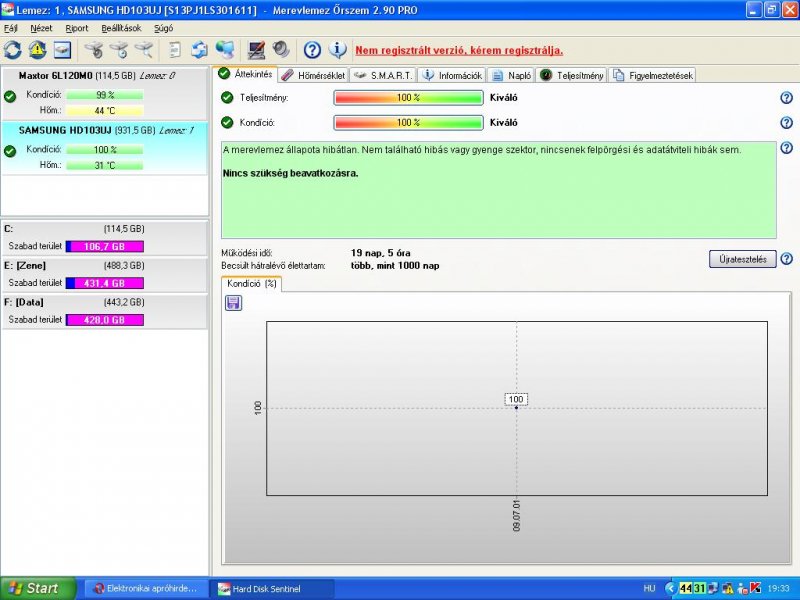Click the 44 temperature tray icon

[x=686, y=588]
